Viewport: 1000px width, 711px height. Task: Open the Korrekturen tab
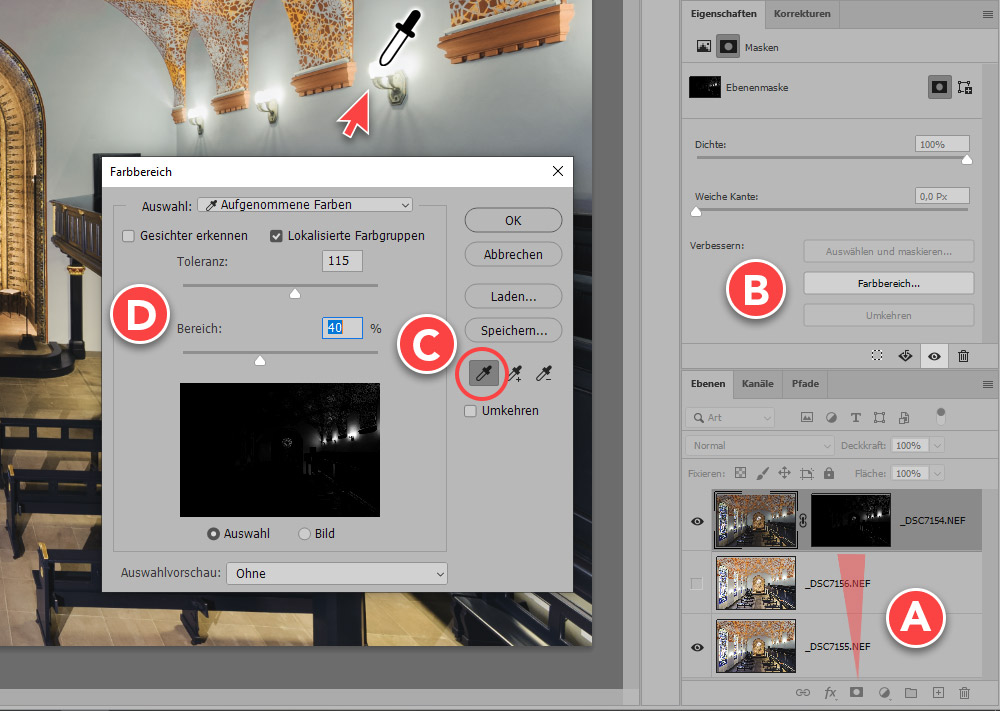click(801, 14)
